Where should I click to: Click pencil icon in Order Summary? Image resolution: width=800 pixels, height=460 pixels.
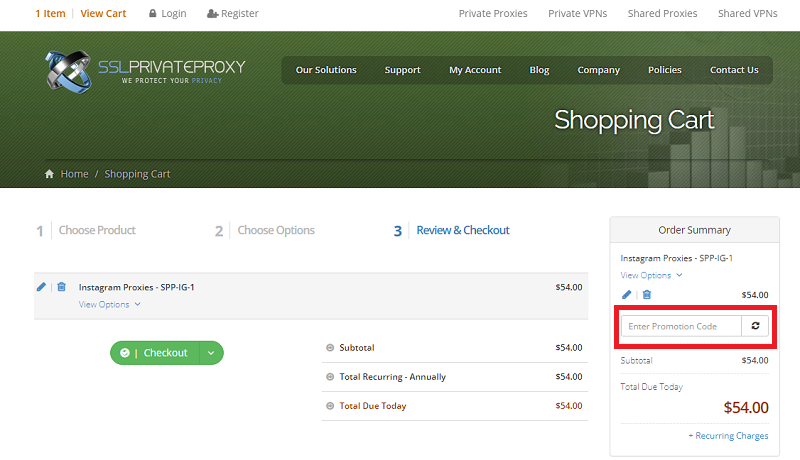[x=627, y=294]
